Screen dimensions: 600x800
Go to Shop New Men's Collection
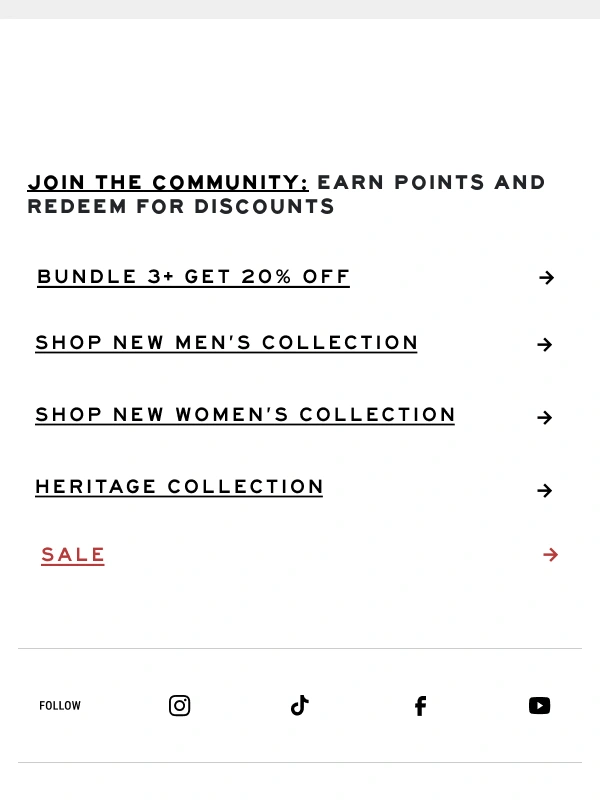point(227,343)
